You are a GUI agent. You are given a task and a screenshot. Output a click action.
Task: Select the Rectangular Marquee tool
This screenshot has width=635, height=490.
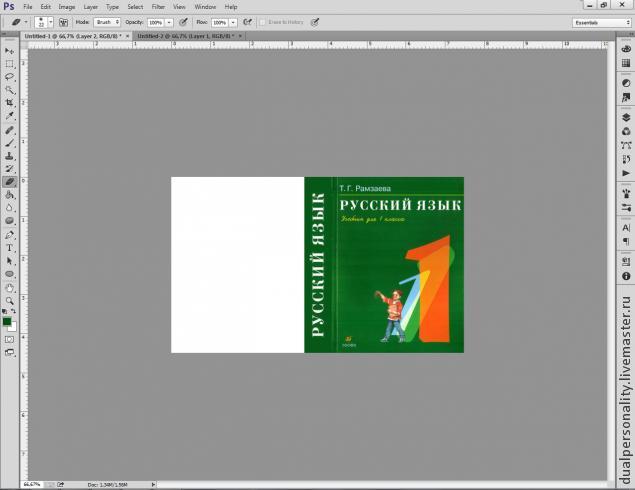10,63
